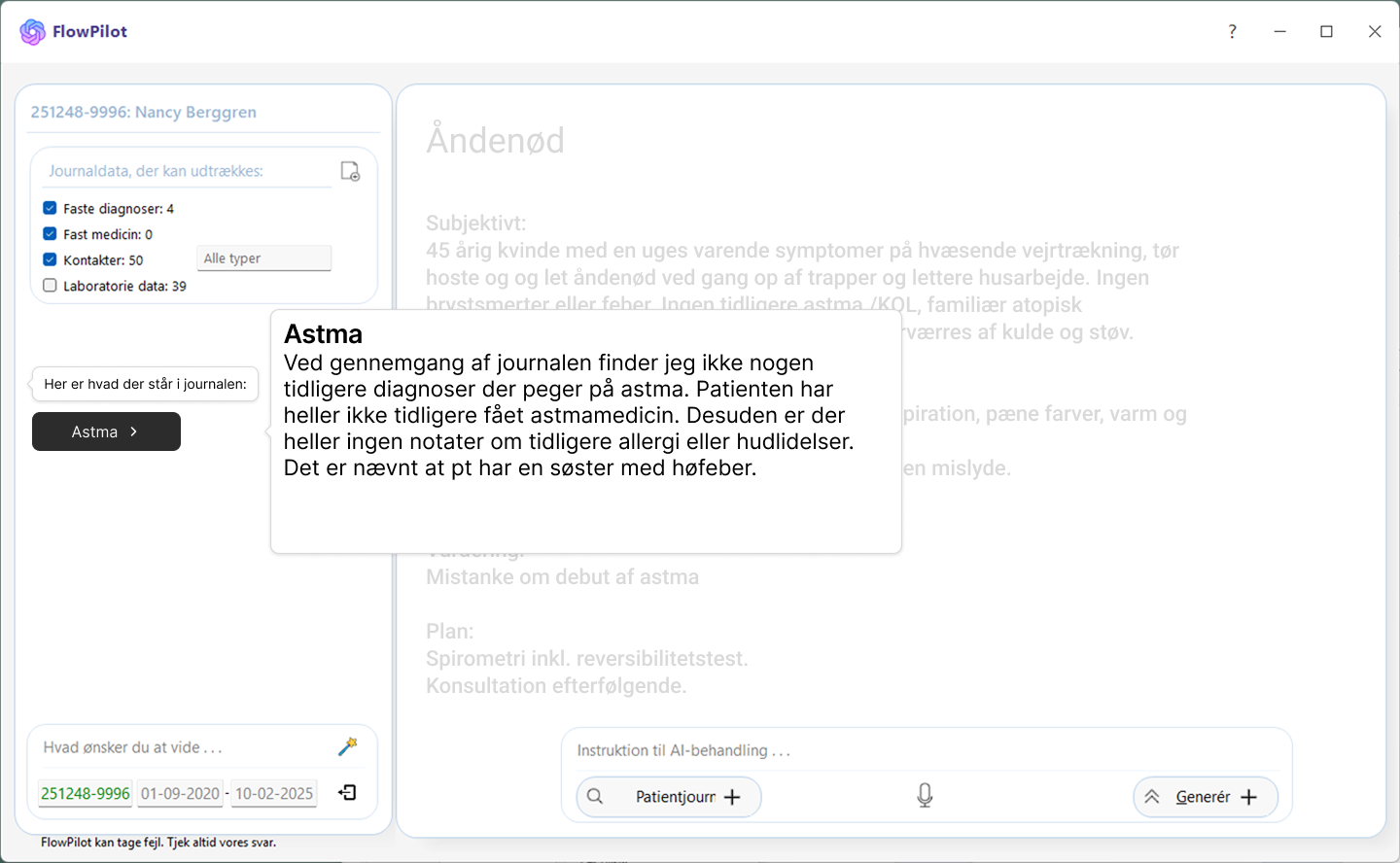Click the magic wand icon
Image resolution: width=1400 pixels, height=863 pixels.
[x=347, y=746]
